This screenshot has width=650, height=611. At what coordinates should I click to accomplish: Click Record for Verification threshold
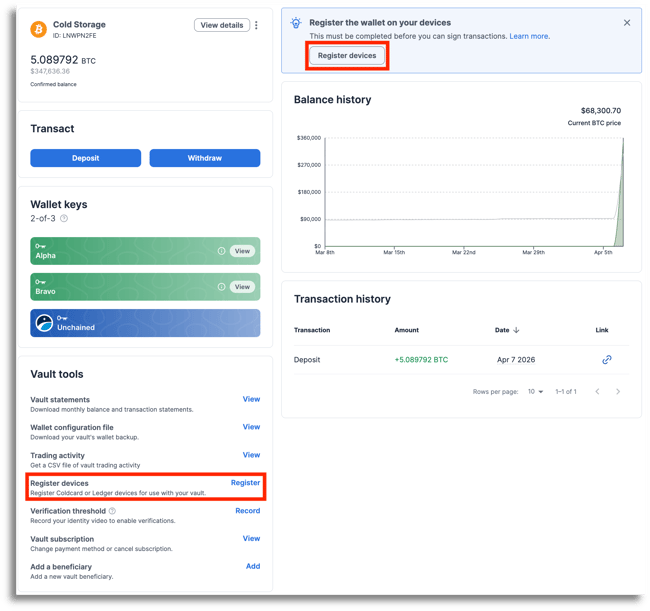tap(247, 511)
